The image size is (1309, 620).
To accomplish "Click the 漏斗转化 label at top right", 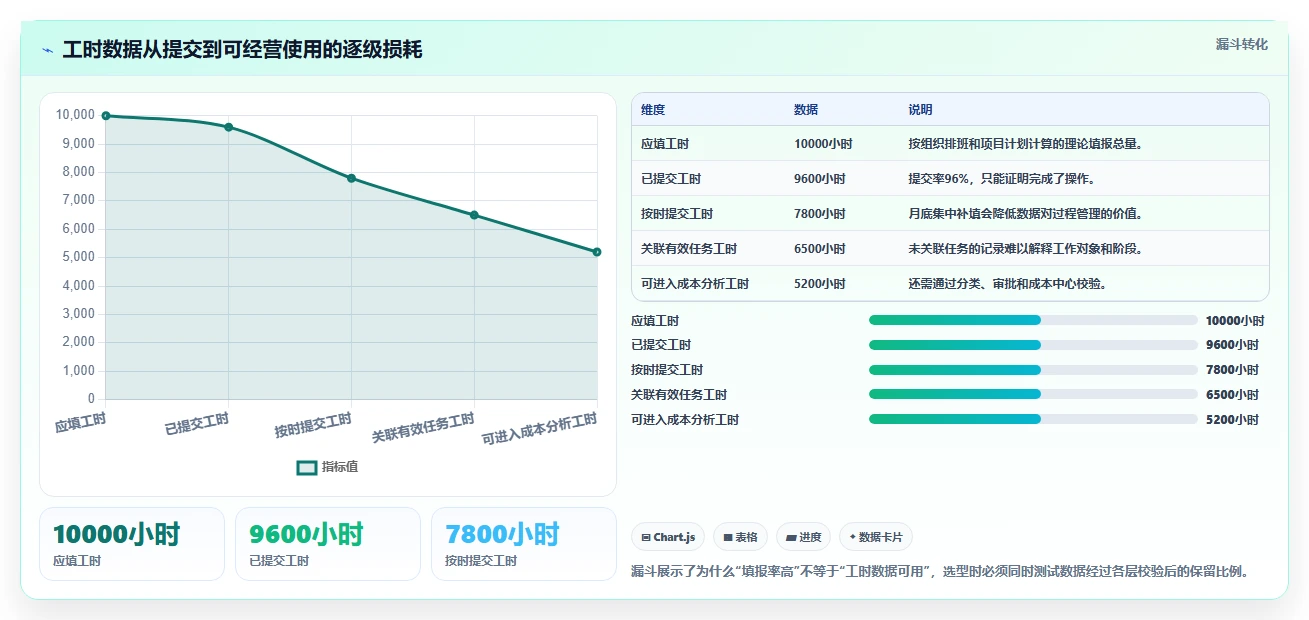I will (1242, 44).
